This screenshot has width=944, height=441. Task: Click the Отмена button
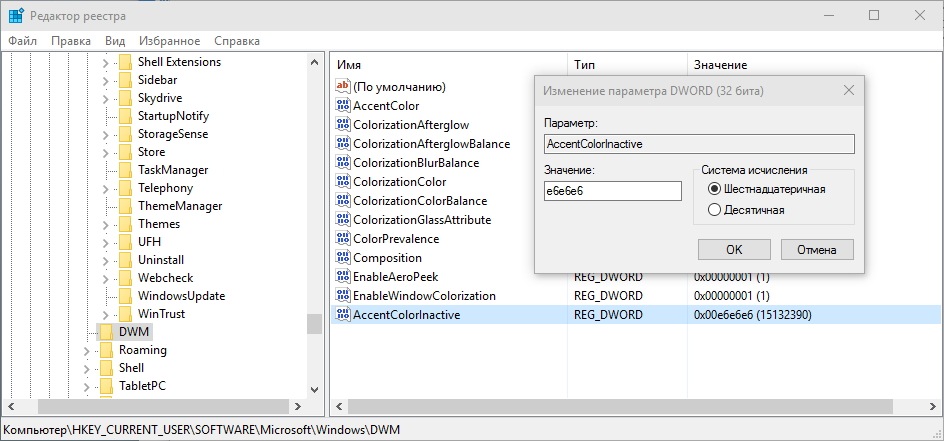coord(817,249)
